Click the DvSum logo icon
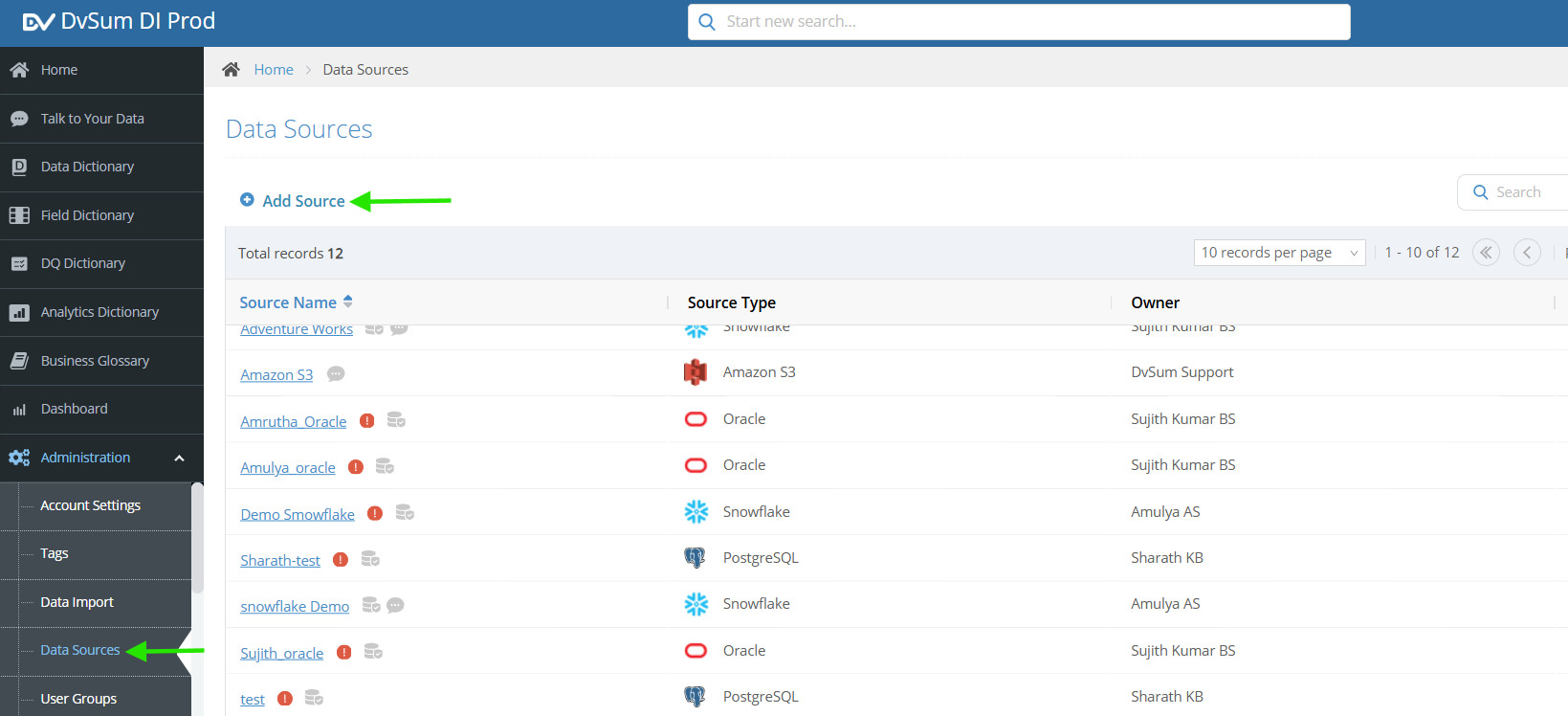The image size is (1568, 716). pos(38,21)
